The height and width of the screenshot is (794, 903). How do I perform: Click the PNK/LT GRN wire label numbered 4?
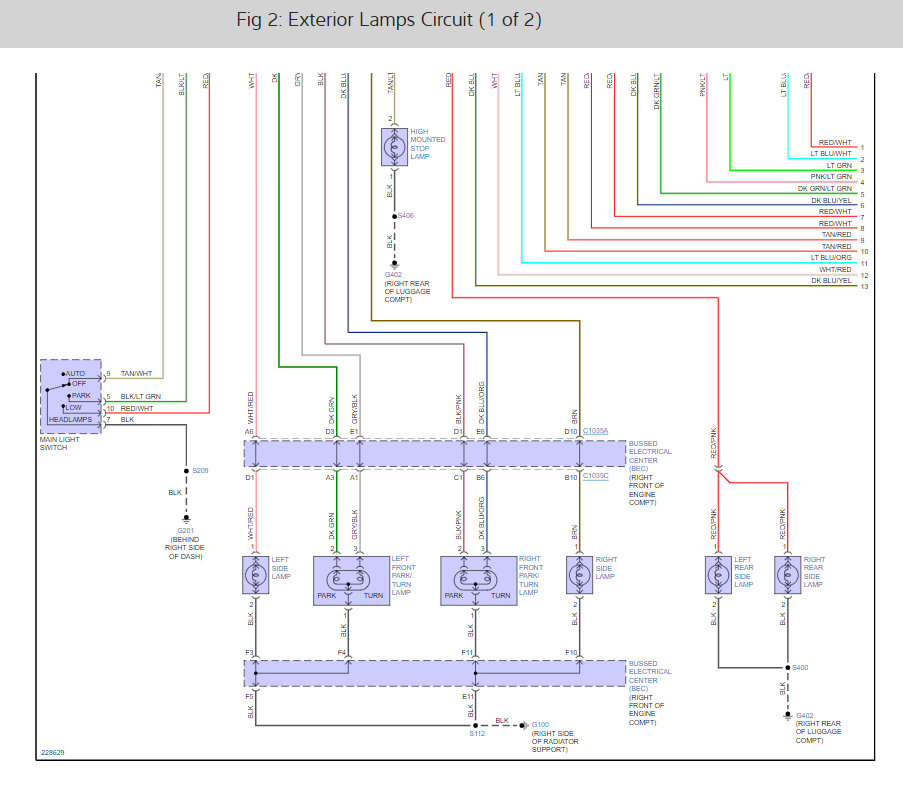click(831, 177)
